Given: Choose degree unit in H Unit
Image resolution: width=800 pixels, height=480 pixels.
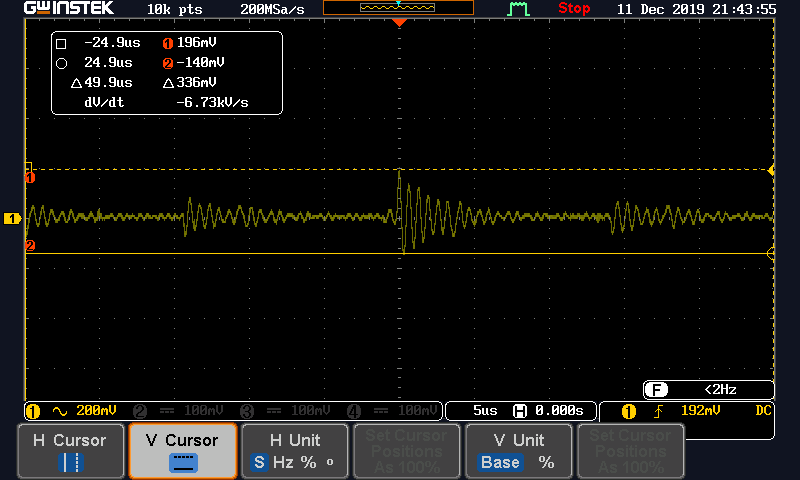Looking at the screenshot, I should point(330,462).
